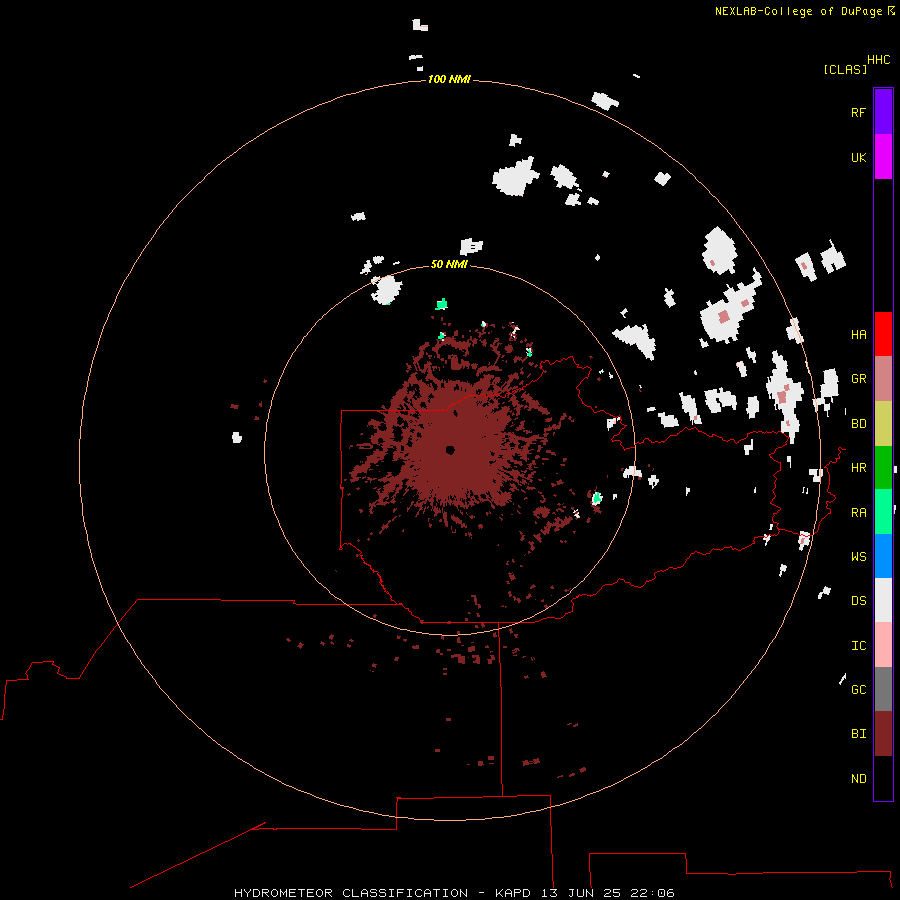Click the HHC product label

[878, 60]
